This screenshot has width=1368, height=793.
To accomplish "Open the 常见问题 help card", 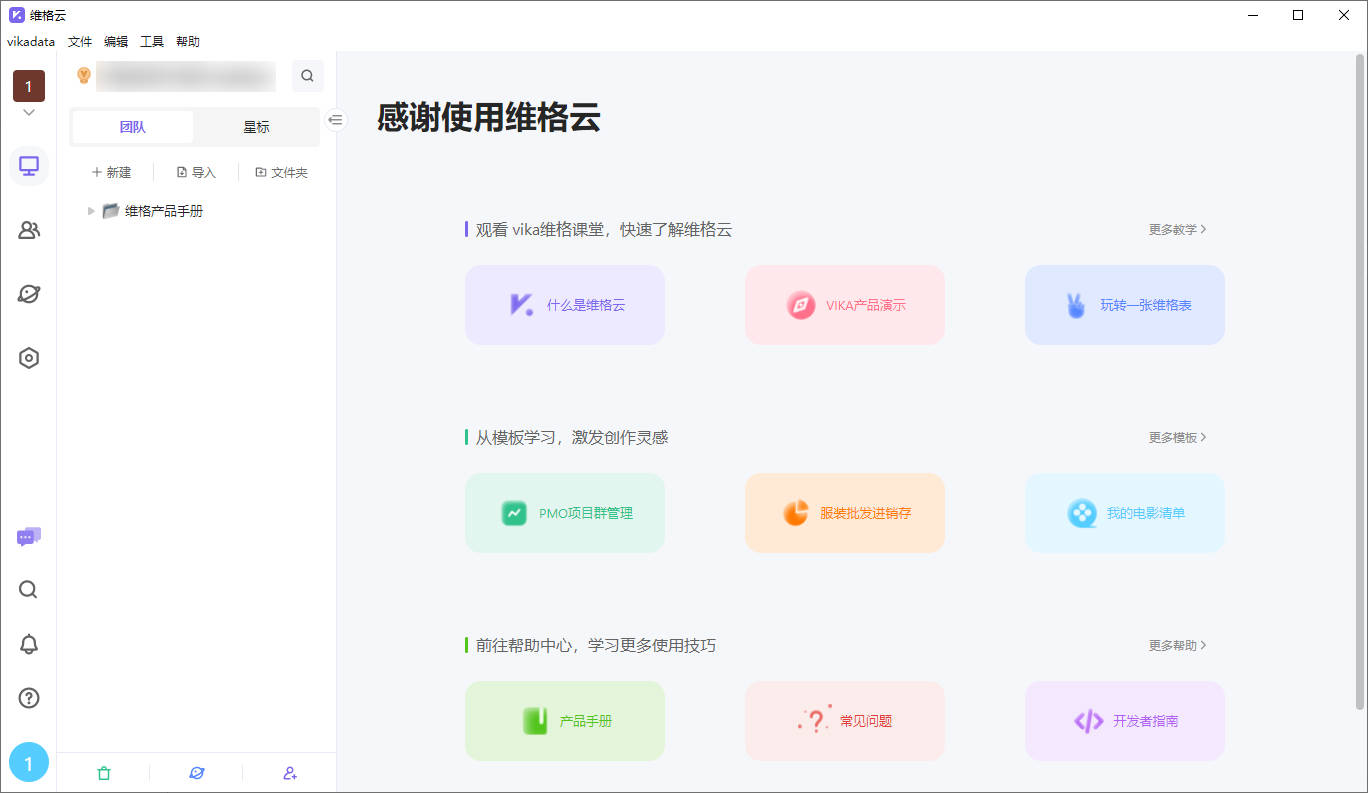I will pos(845,721).
